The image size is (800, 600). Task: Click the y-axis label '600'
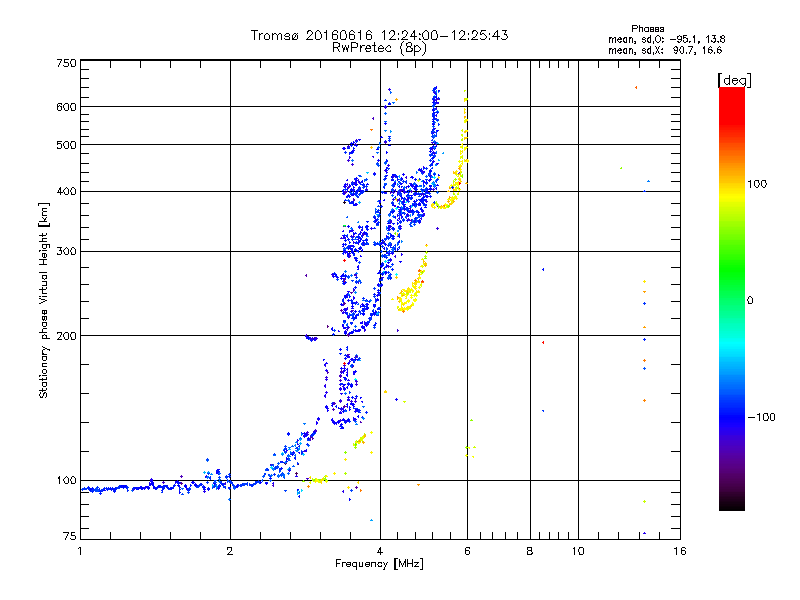pyautogui.click(x=66, y=107)
